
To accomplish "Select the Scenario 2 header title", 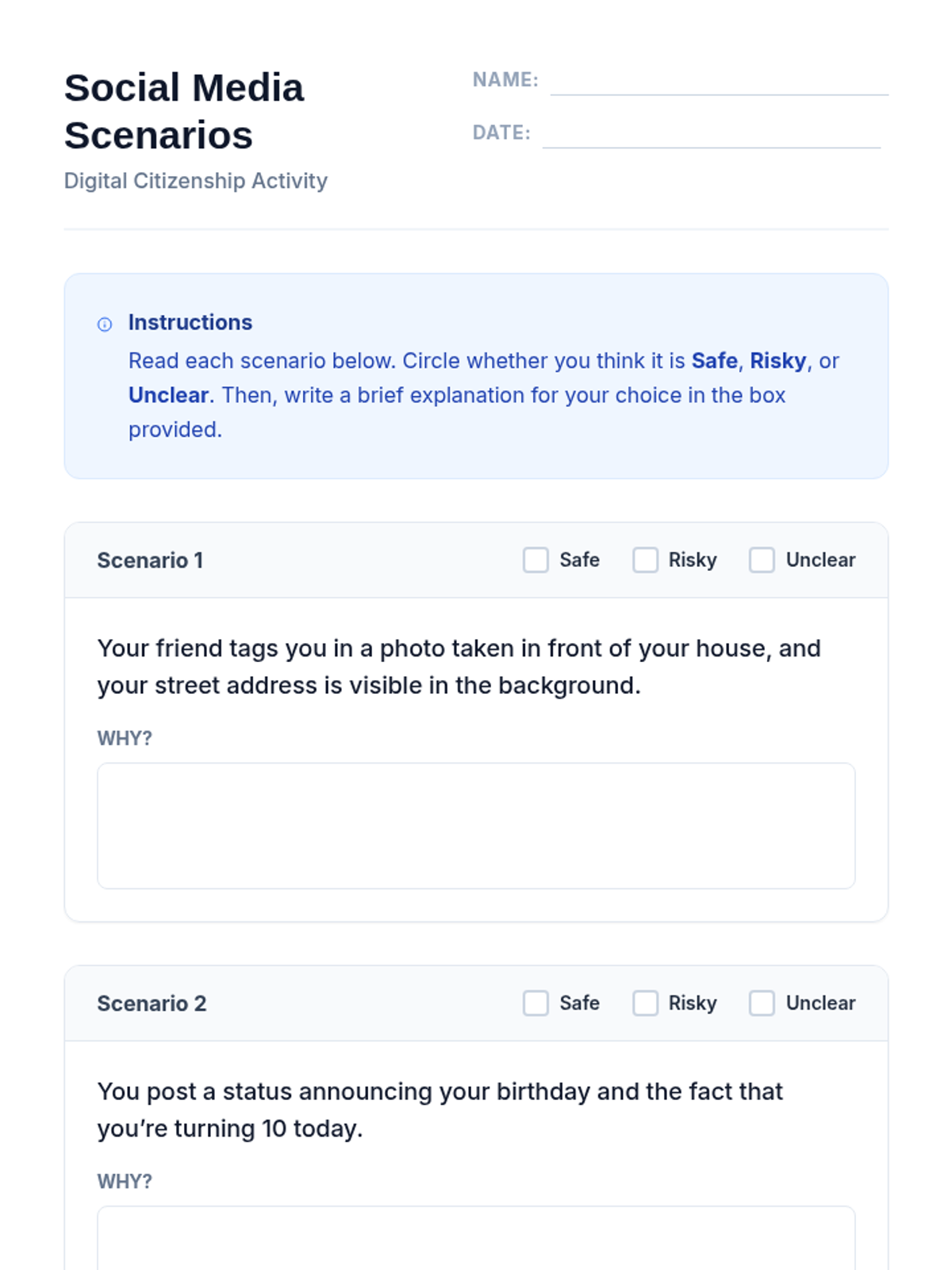I will (152, 1003).
